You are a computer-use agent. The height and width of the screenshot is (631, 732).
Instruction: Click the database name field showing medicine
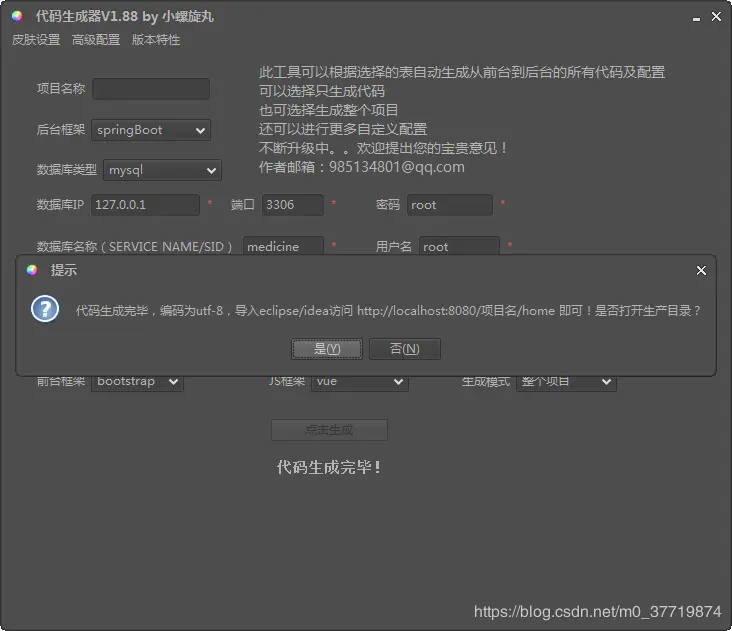[x=283, y=245]
